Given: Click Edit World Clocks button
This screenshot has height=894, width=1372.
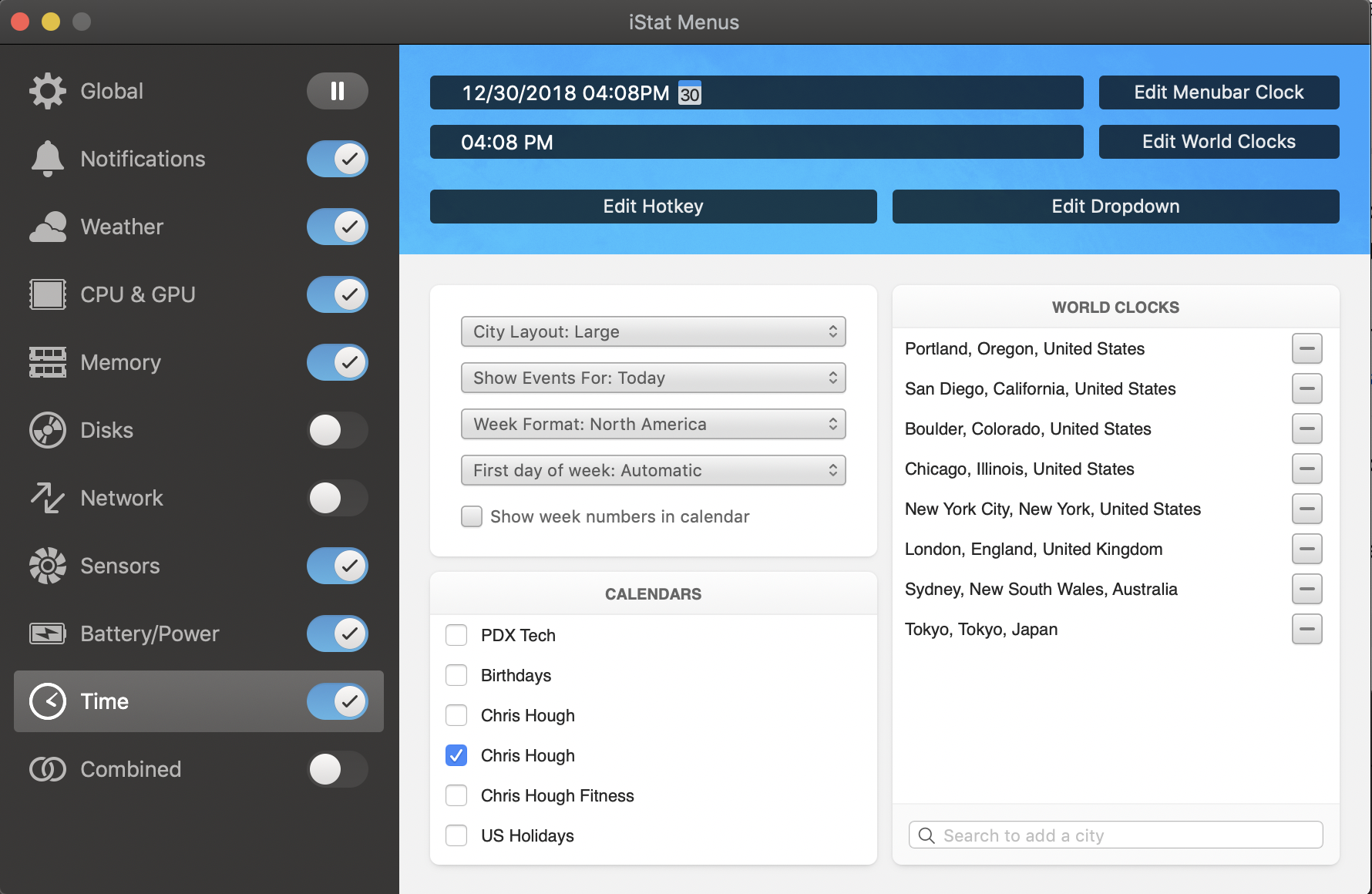Looking at the screenshot, I should coord(1219,142).
